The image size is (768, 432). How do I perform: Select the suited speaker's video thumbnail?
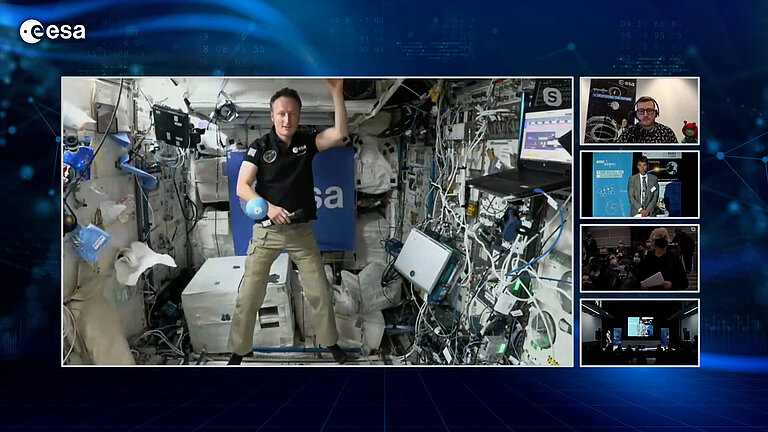(639, 184)
